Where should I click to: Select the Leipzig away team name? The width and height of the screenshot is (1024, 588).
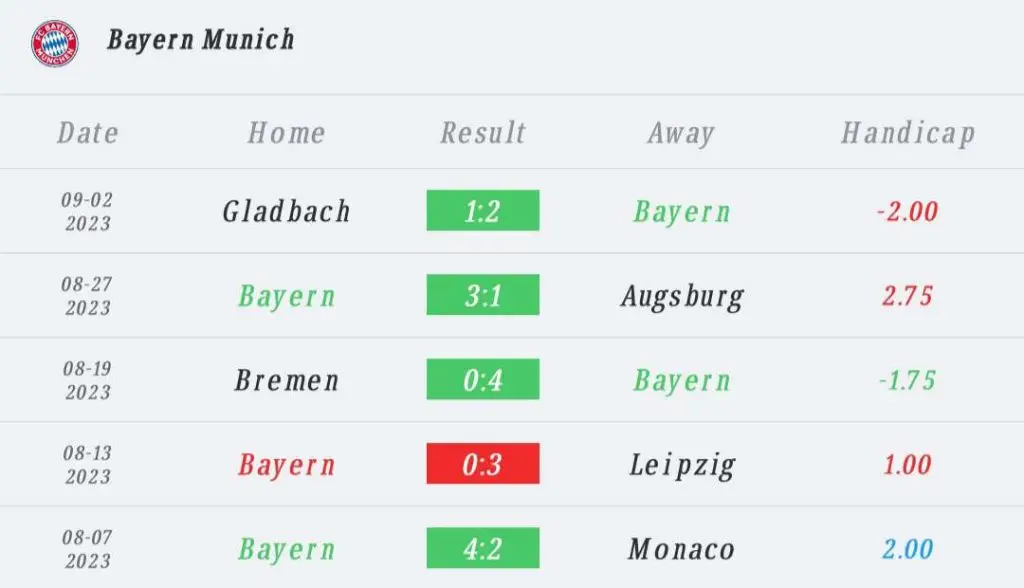click(682, 466)
